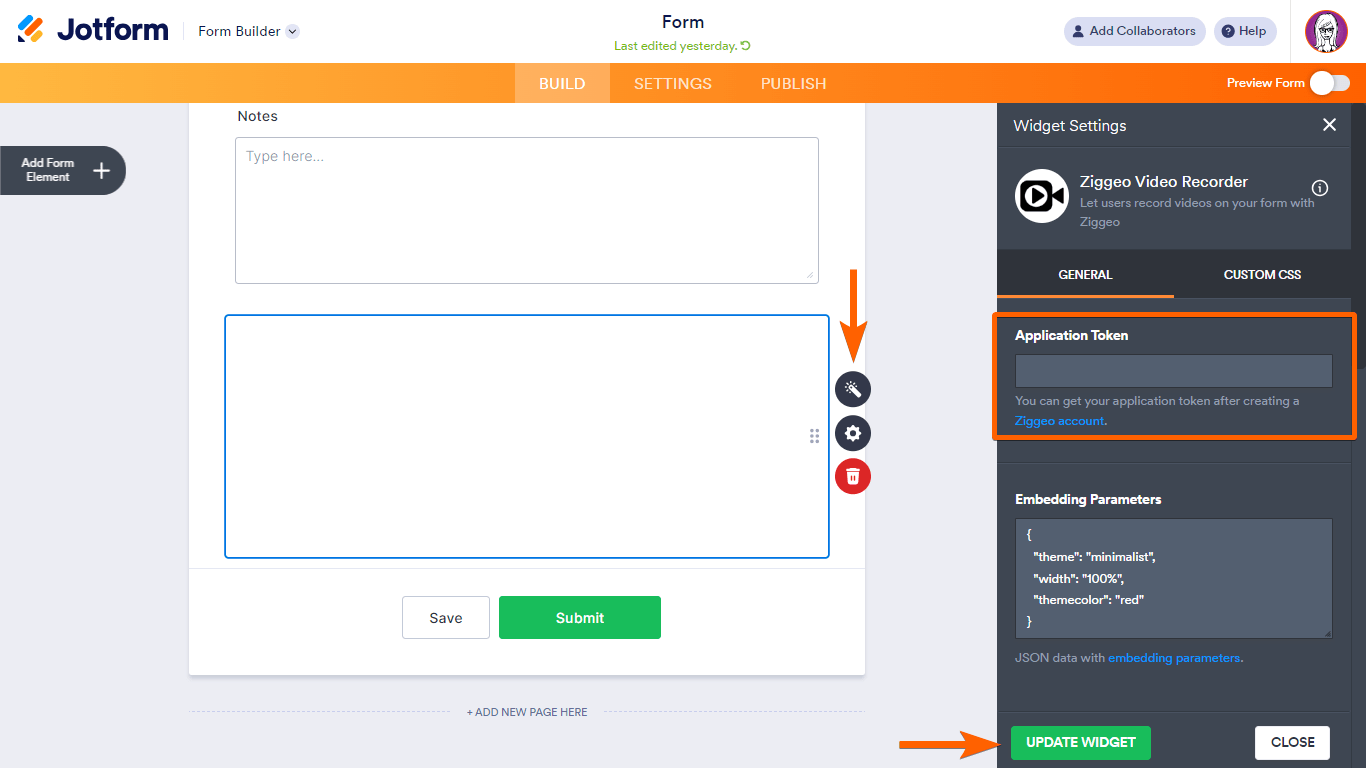Close the Widget Settings panel with X

click(x=1329, y=125)
